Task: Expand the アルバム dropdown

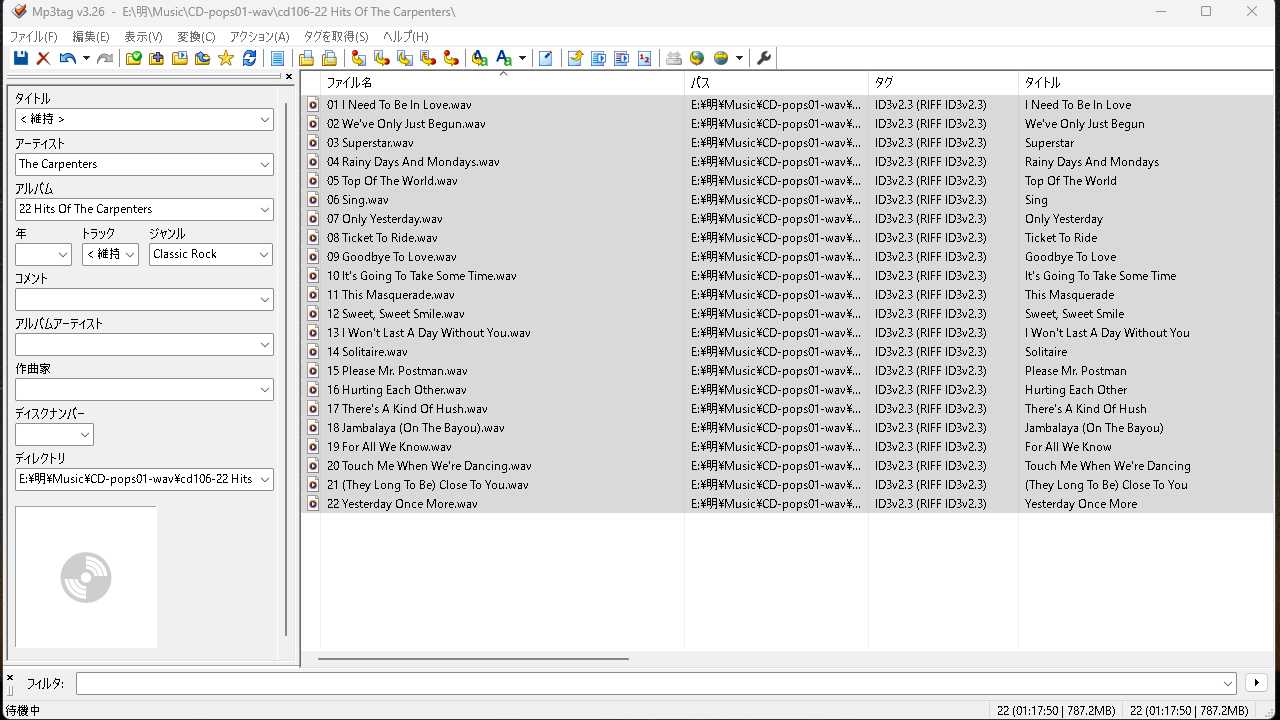Action: click(265, 209)
